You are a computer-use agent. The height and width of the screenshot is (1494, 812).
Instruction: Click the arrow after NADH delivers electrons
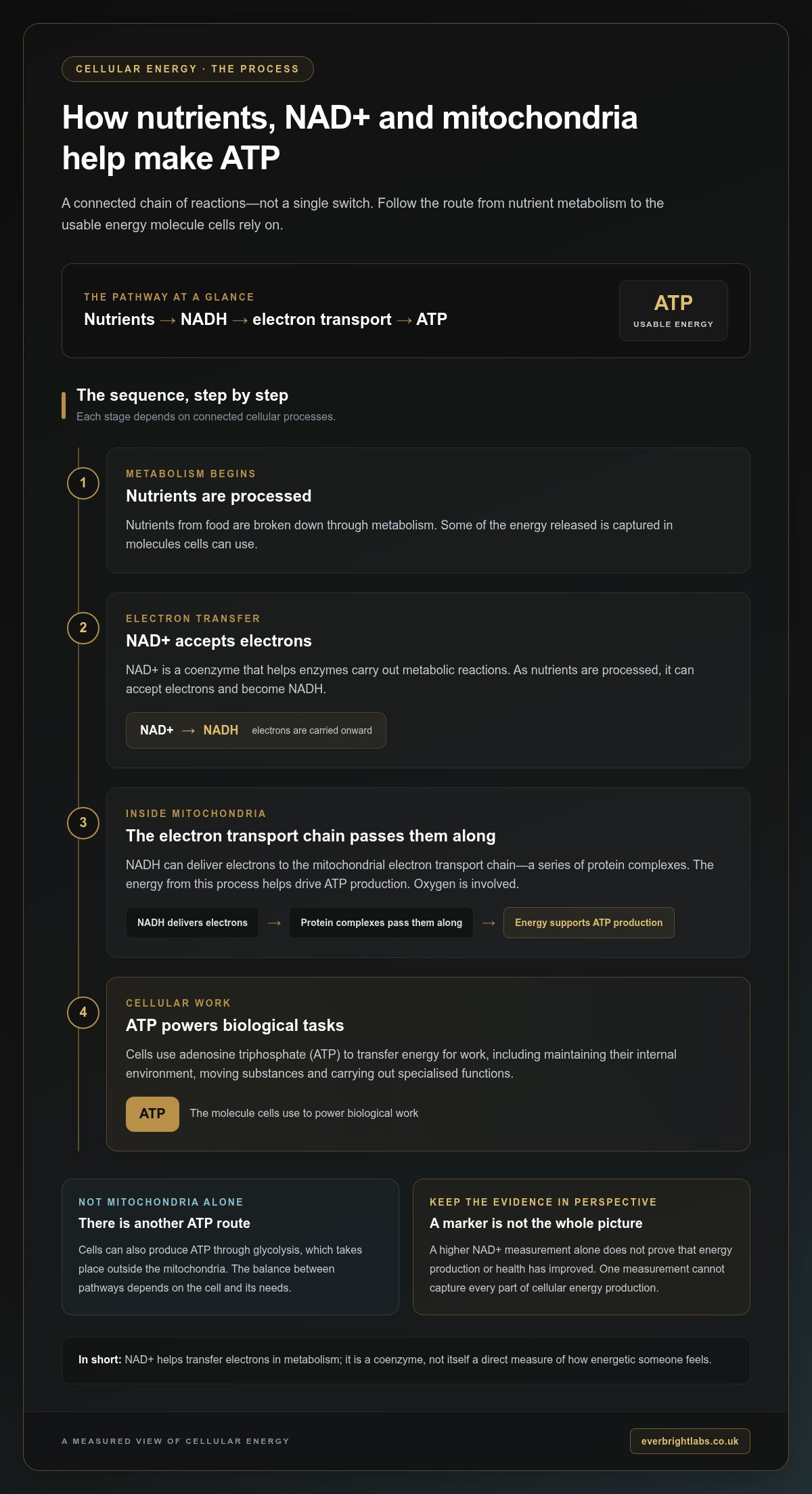[274, 923]
